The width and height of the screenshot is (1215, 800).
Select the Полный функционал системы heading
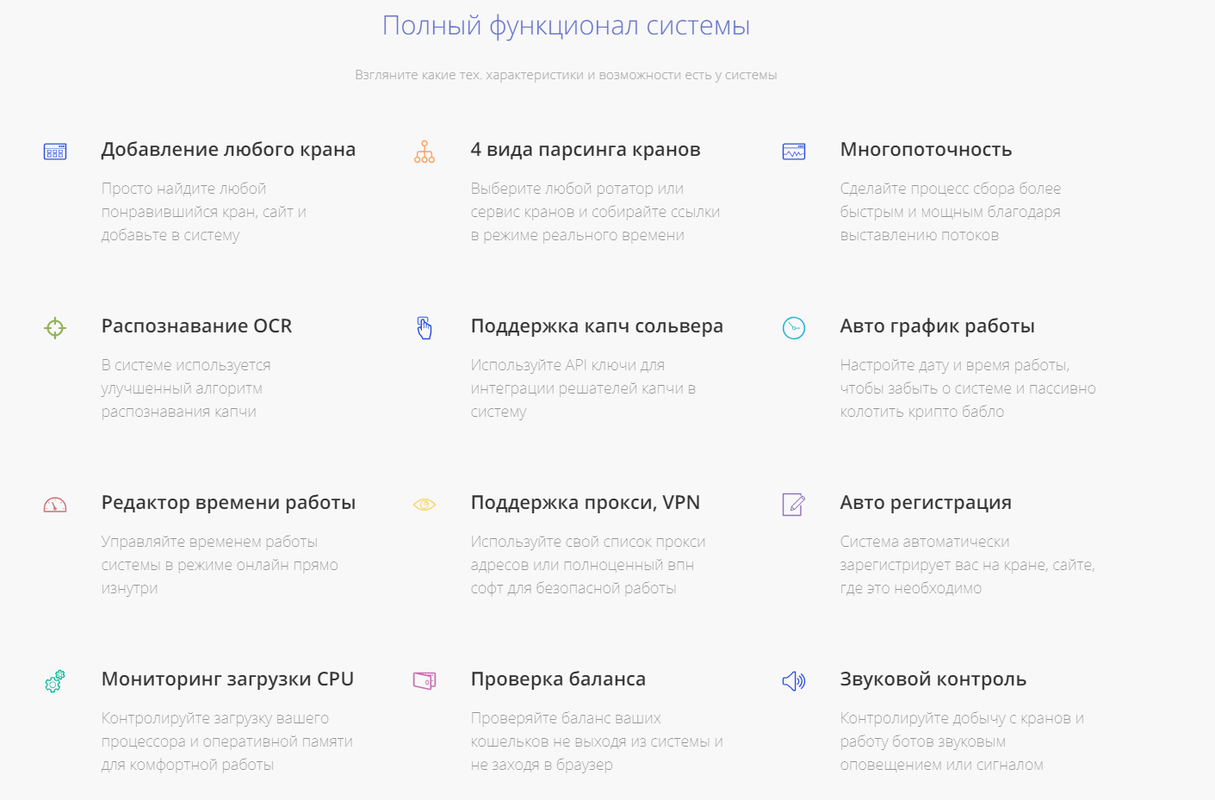[x=566, y=26]
